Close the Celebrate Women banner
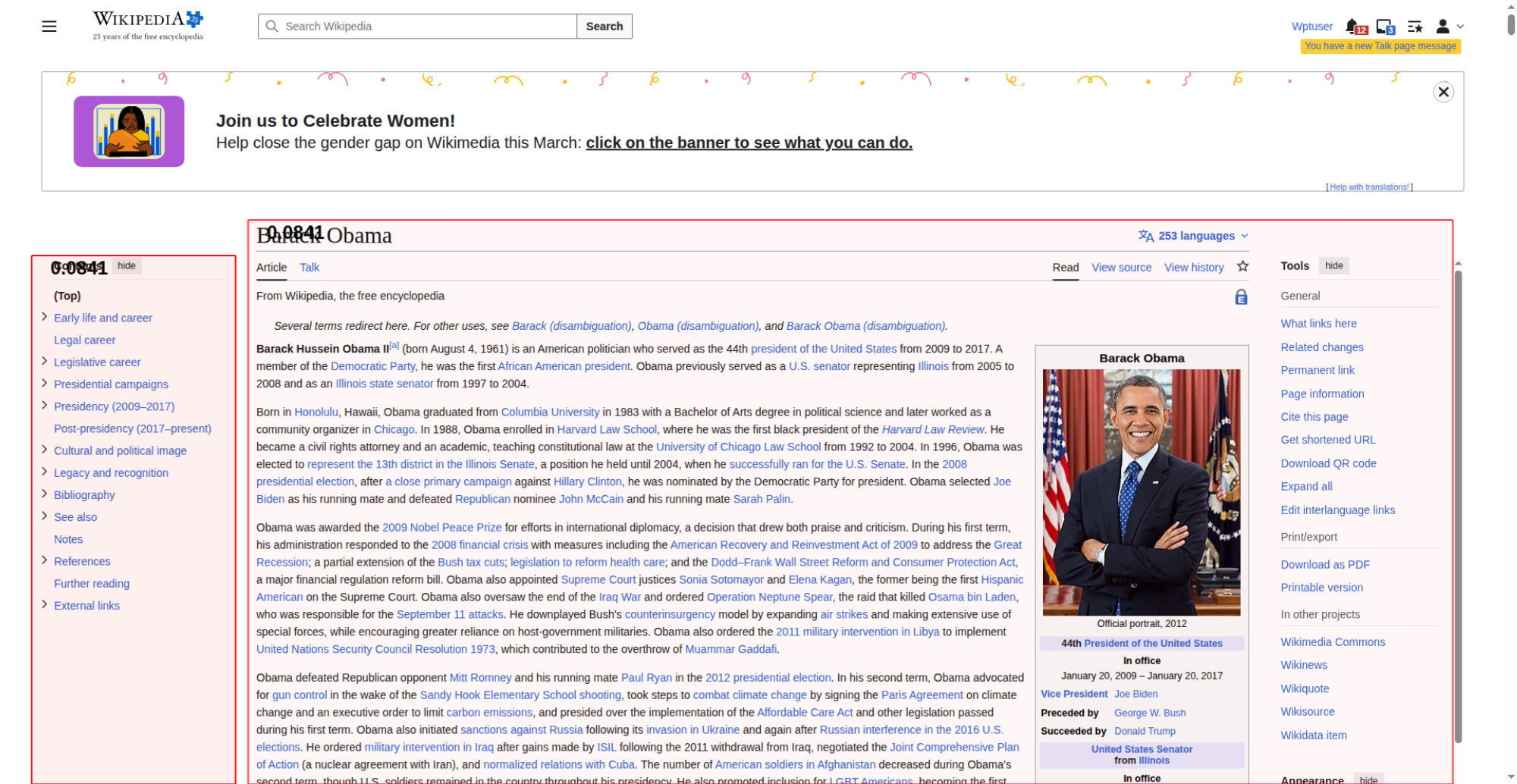 pyautogui.click(x=1443, y=92)
